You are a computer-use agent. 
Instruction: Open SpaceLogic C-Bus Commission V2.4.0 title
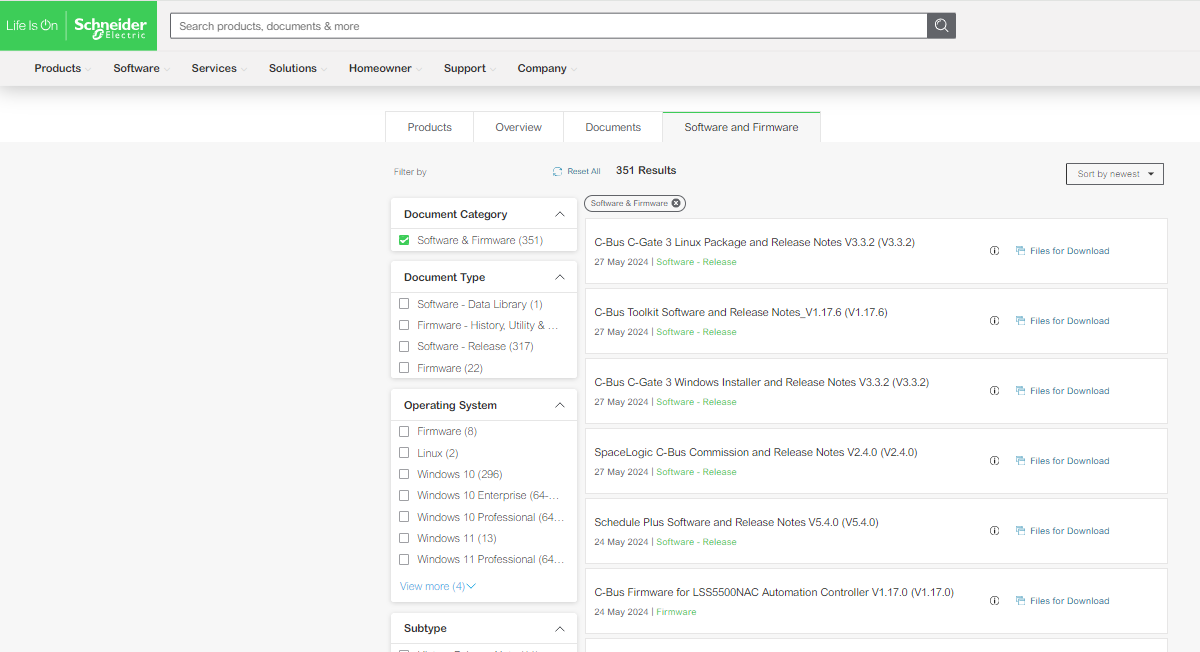(756, 452)
